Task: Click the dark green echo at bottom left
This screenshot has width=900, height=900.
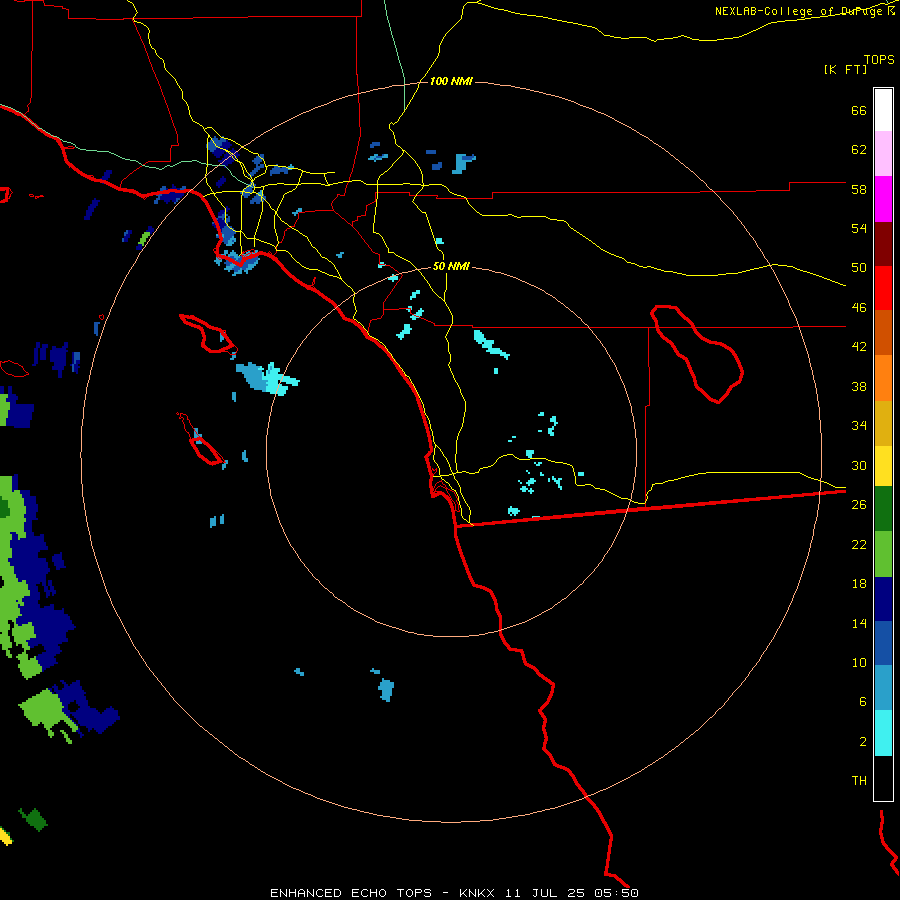Action: [33, 819]
